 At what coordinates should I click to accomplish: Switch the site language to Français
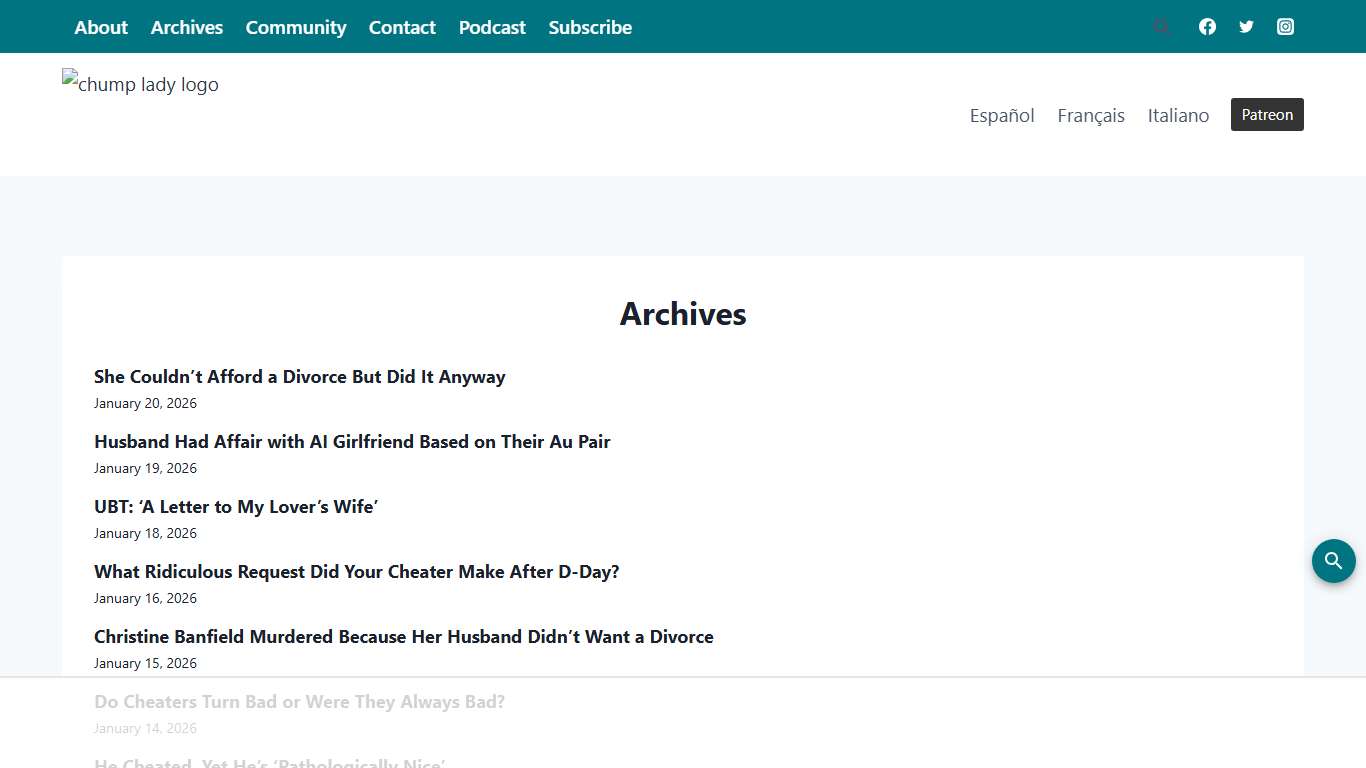coord(1091,115)
